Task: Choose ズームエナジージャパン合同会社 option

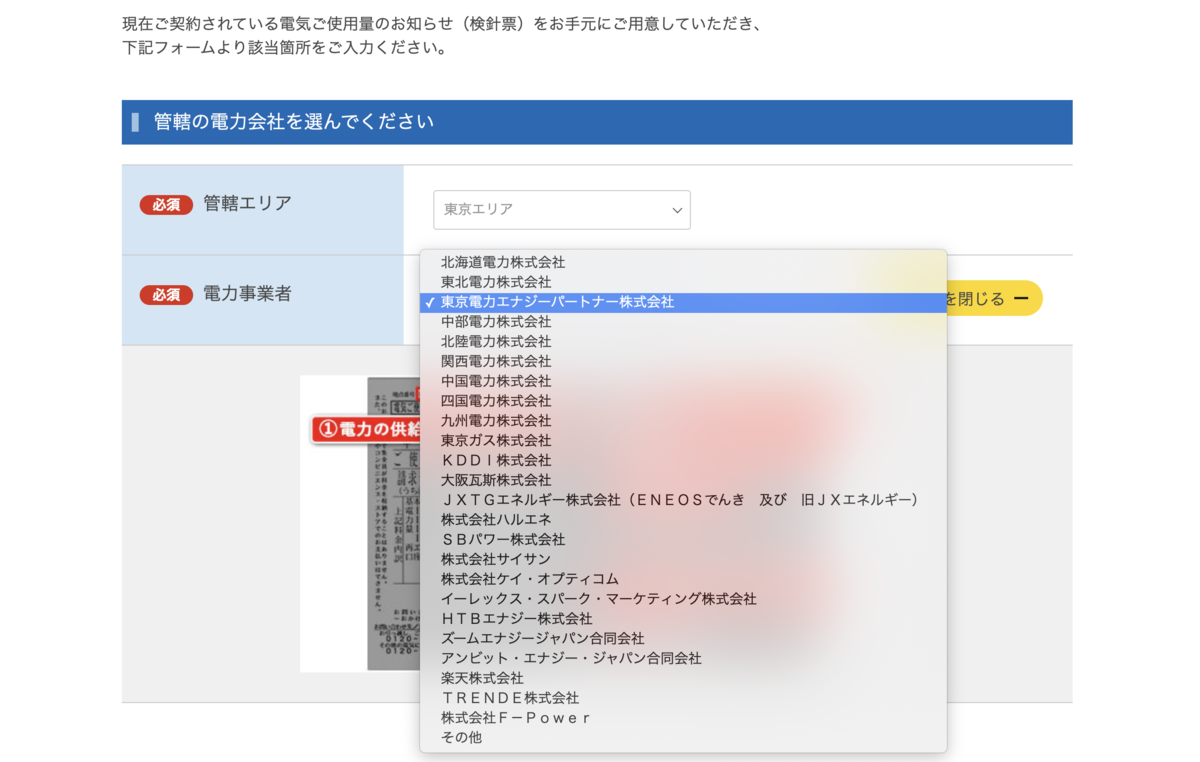Action: coord(683,639)
